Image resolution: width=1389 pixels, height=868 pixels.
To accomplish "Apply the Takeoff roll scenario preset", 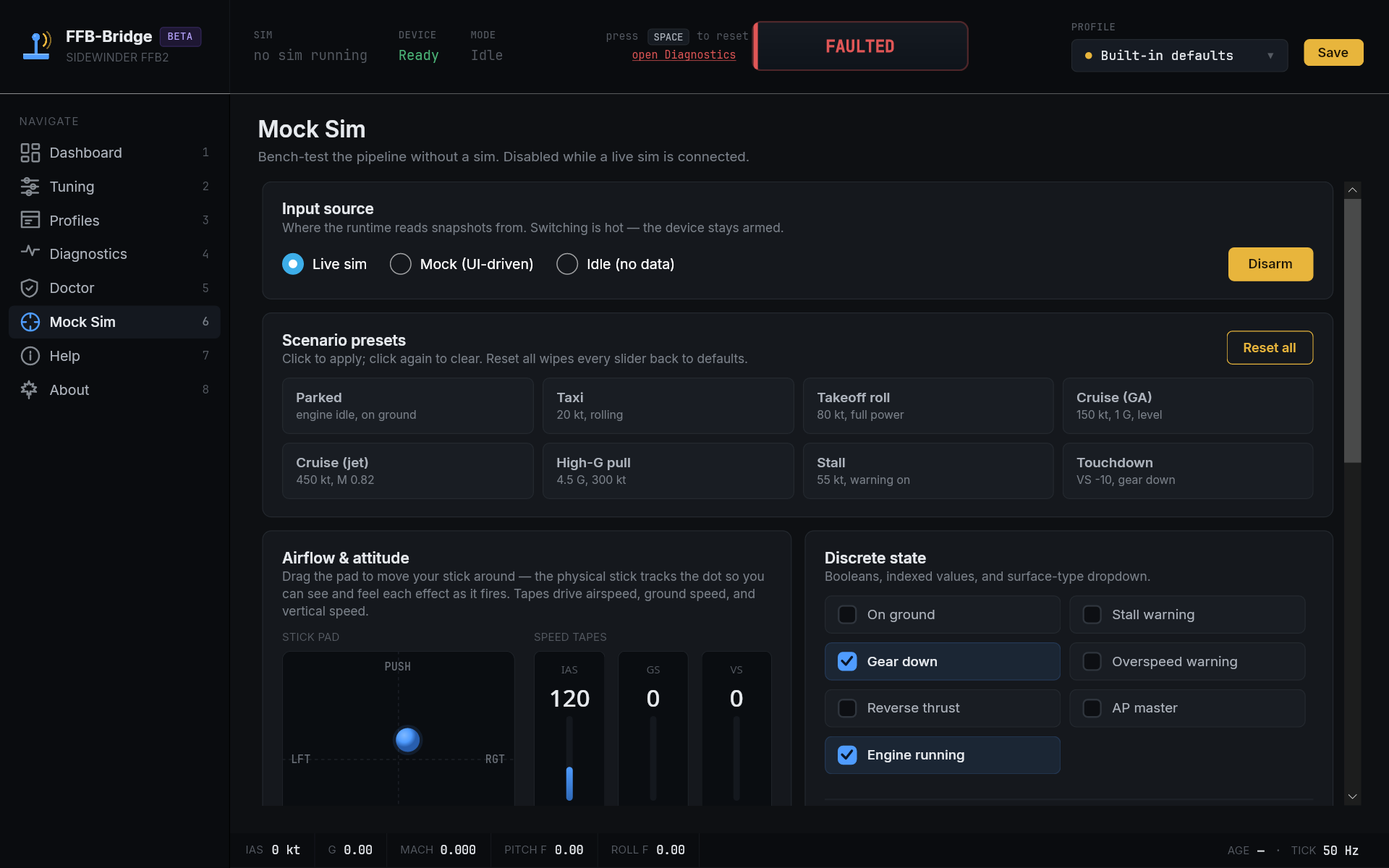I will click(927, 406).
